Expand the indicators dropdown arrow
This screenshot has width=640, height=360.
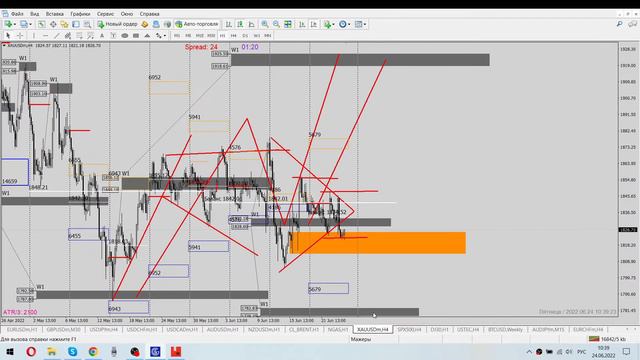333,24
